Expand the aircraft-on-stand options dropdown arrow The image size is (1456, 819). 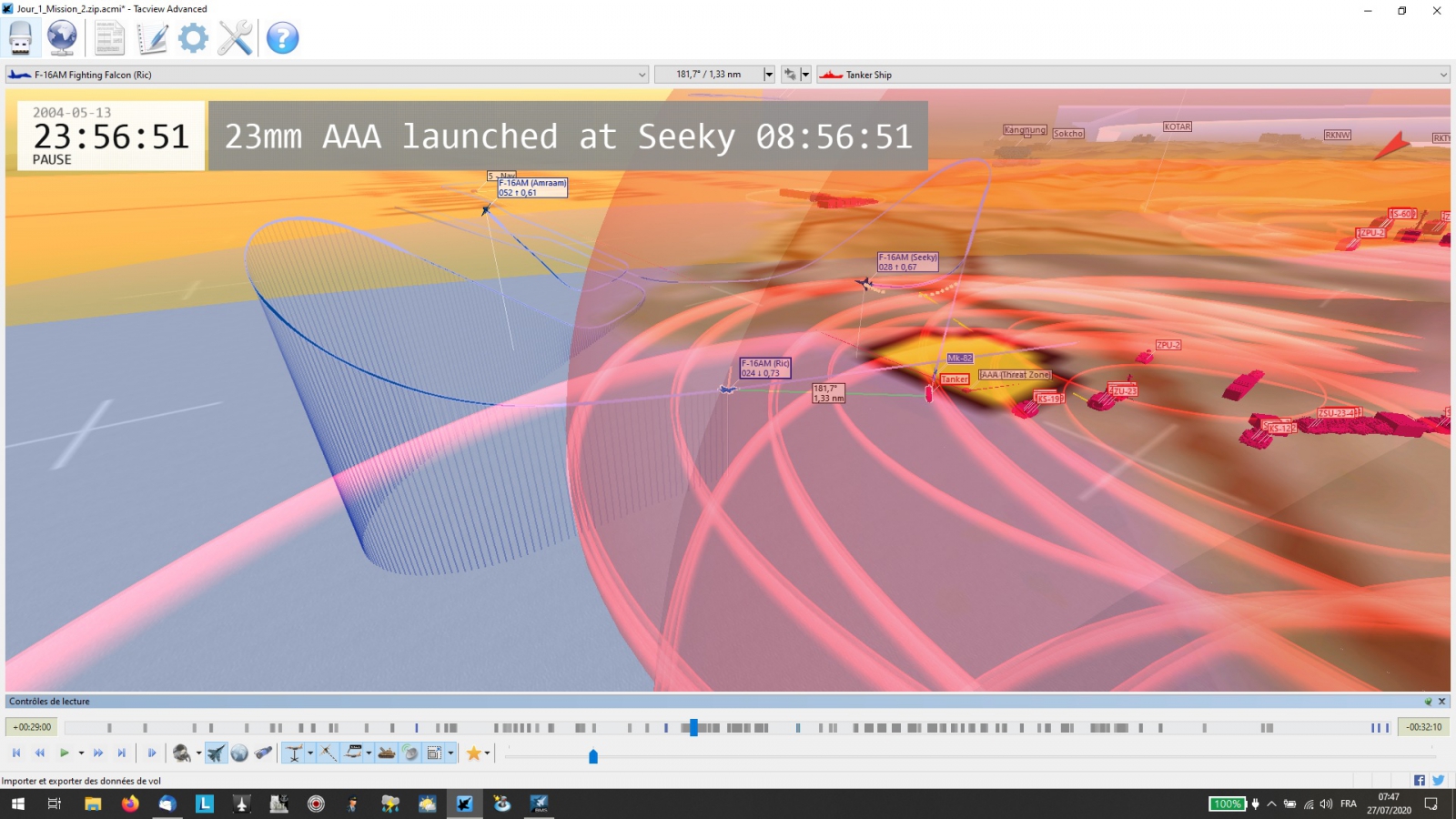tap(310, 753)
